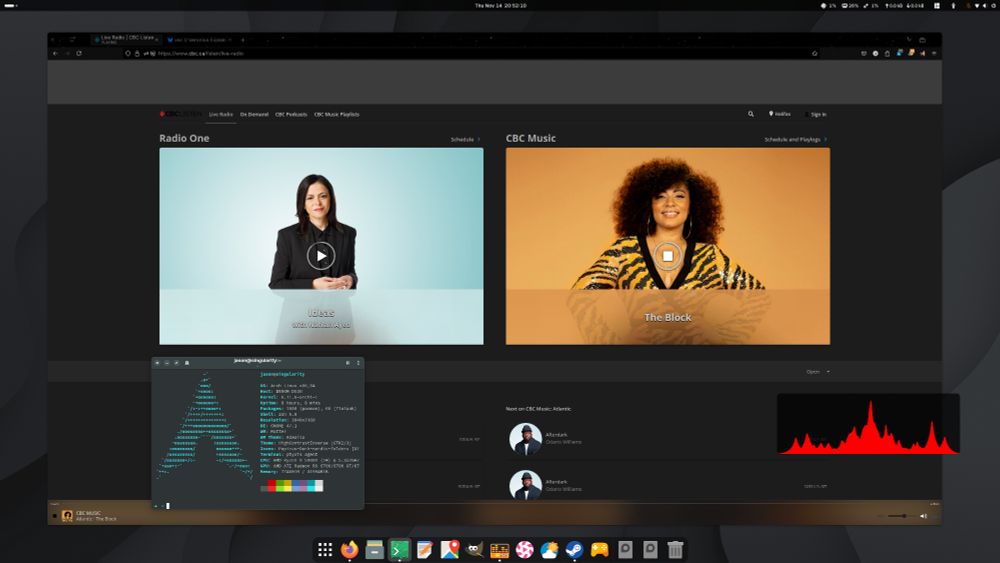Expand the Open dropdown below the players

[818, 371]
